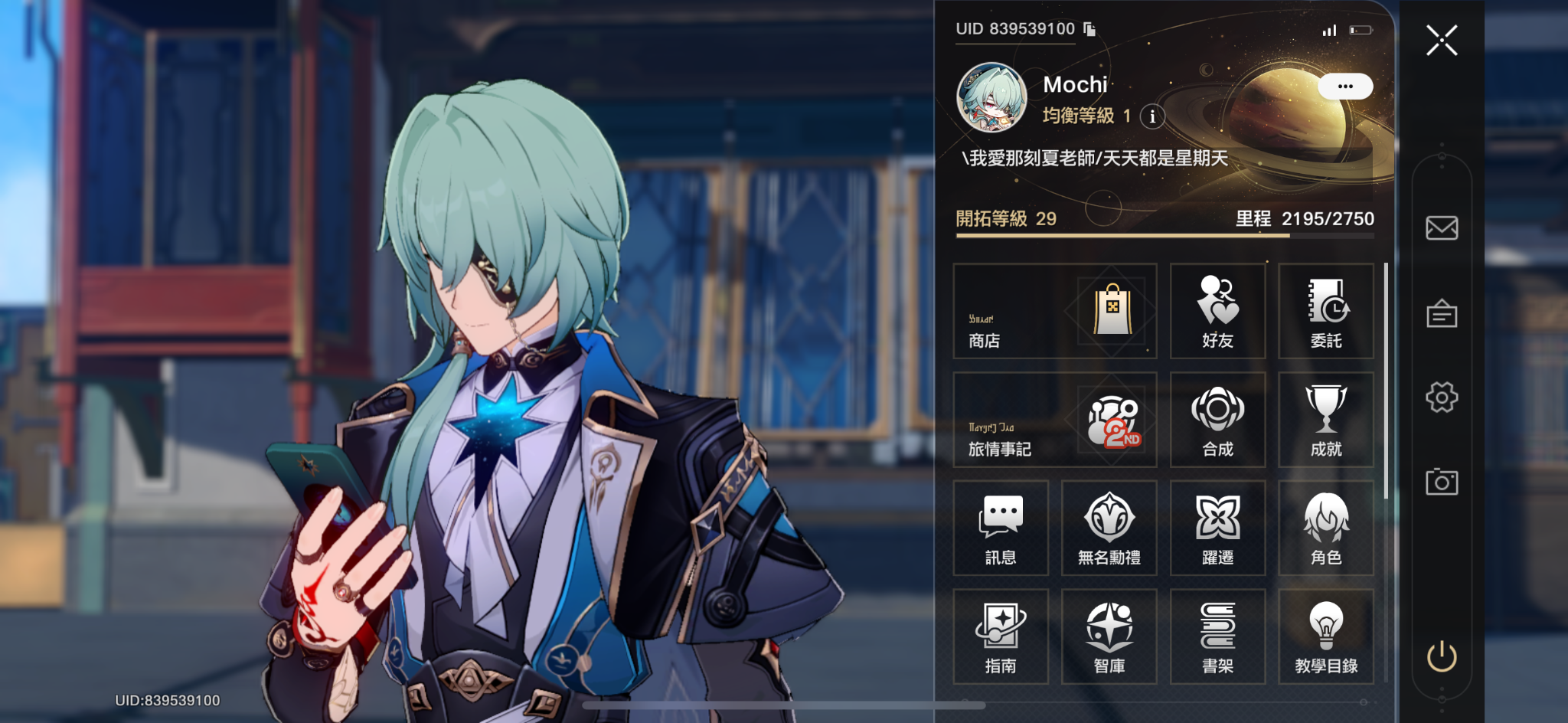Open the 智庫 data bank
The image size is (1568, 723).
click(1109, 636)
